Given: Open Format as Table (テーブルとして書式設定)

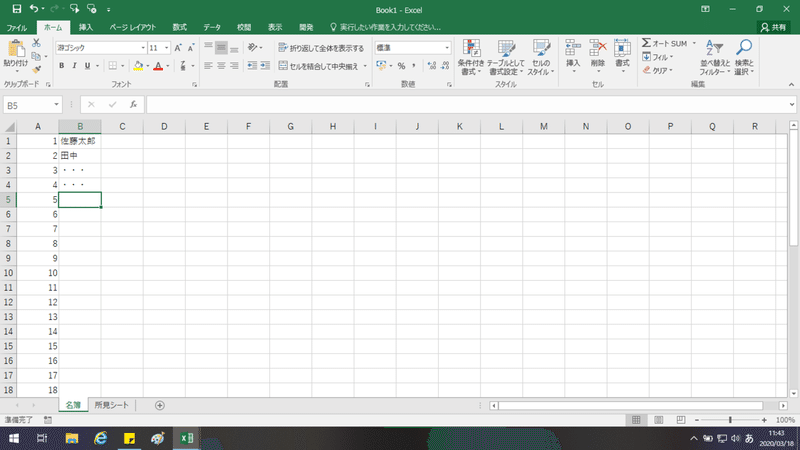Looking at the screenshot, I should pyautogui.click(x=506, y=58).
